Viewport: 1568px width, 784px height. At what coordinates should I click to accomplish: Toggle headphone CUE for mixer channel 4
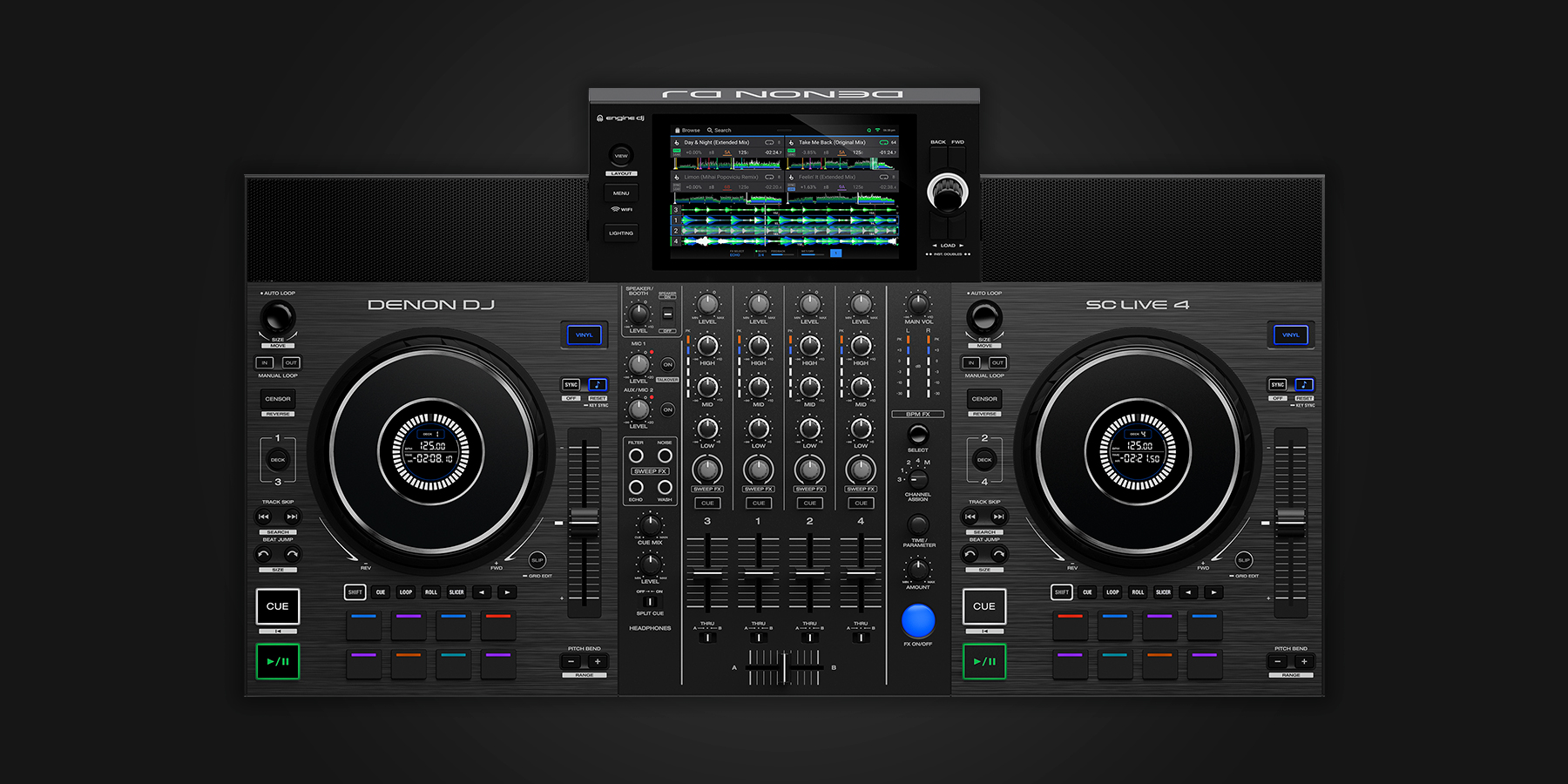[861, 503]
